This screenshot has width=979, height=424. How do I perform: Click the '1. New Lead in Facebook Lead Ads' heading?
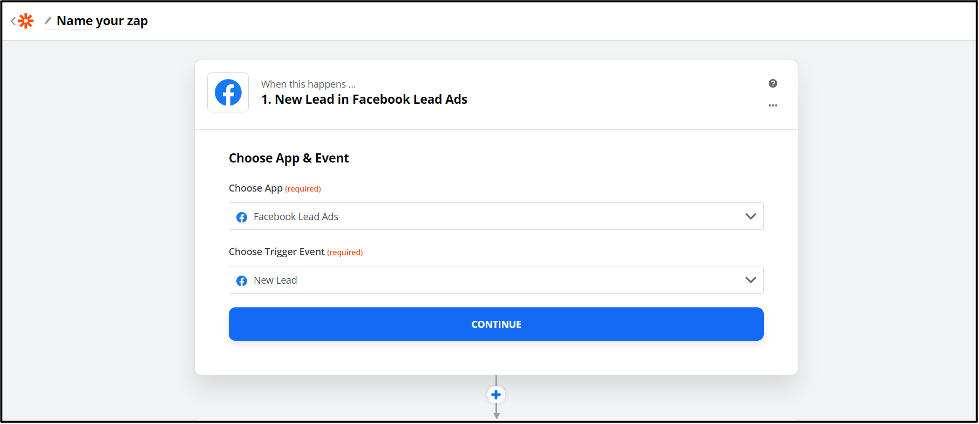[x=364, y=99]
